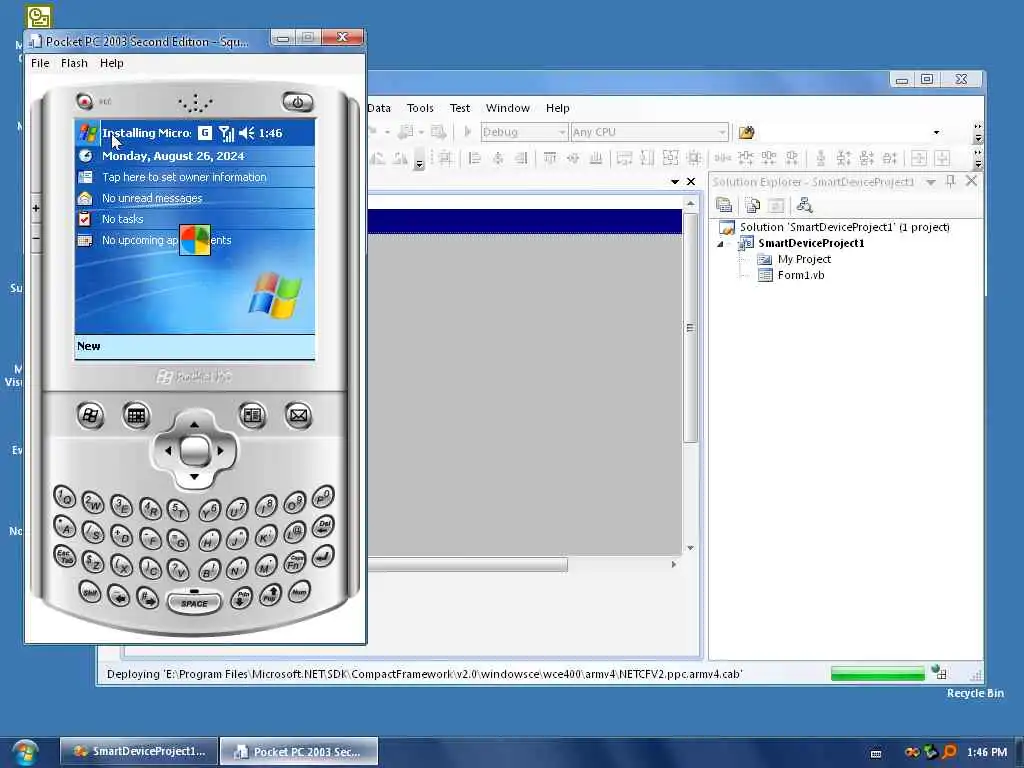Select Form1.vb in Solution Explorer
The image size is (1024, 768).
coord(801,275)
